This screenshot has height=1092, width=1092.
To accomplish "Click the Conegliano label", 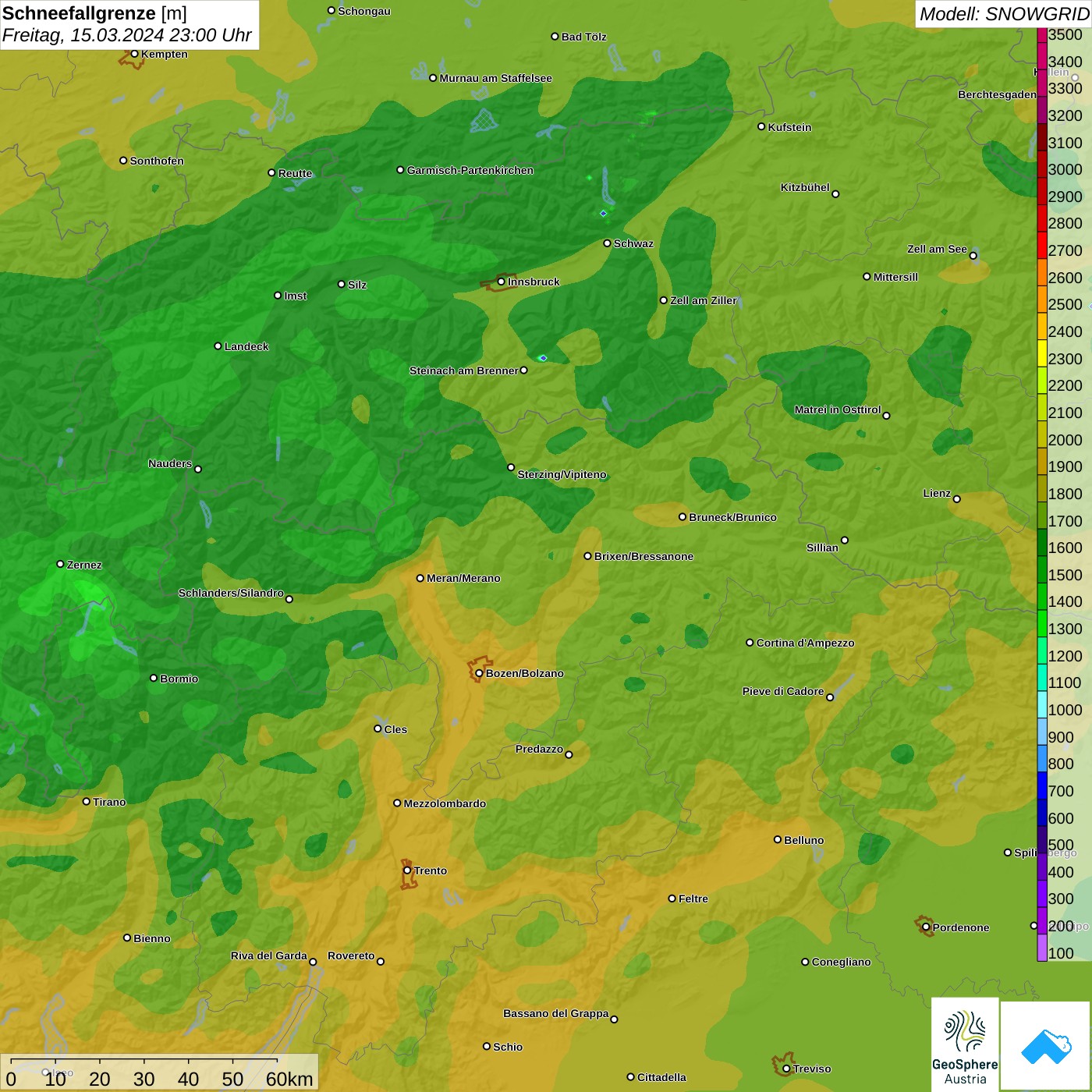I will coord(841,962).
